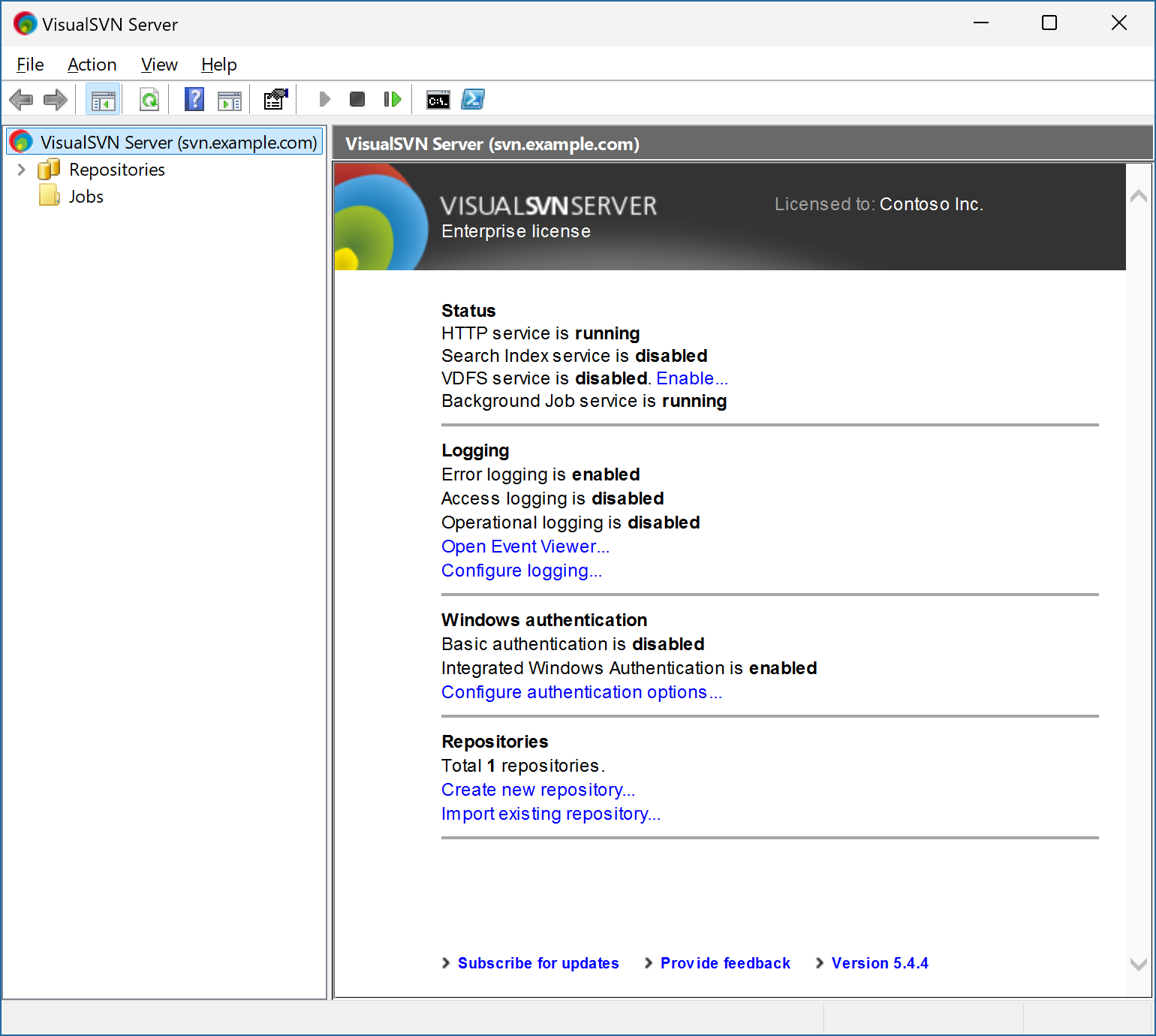1156x1036 pixels.
Task: Select the Jobs tree item
Action: click(x=86, y=197)
